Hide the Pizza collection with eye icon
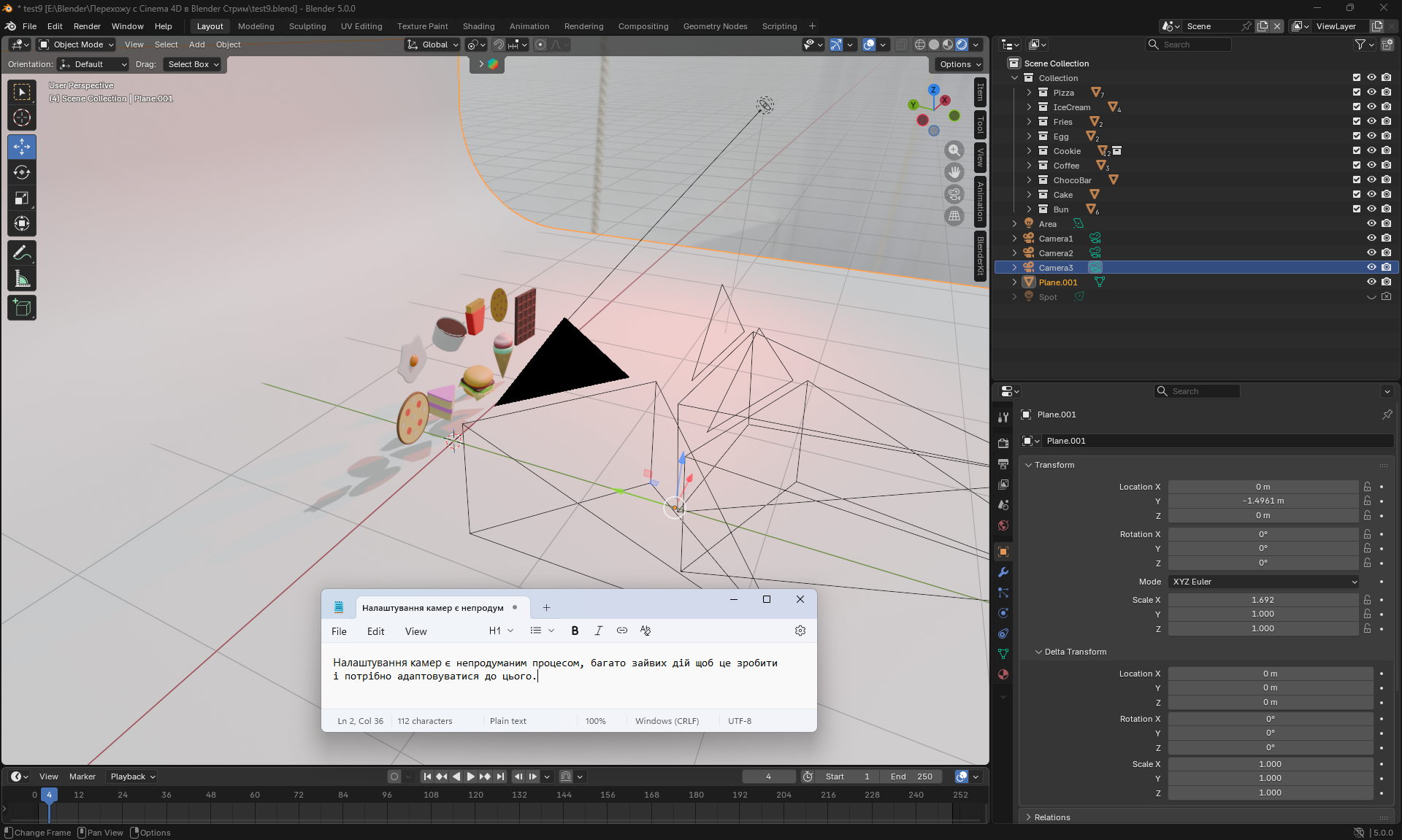The image size is (1402, 840). (1371, 93)
